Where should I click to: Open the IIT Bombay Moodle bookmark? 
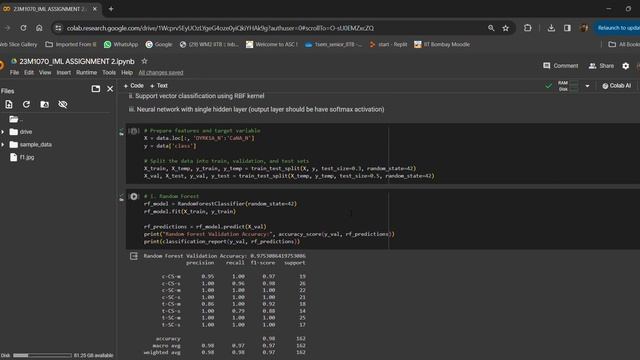point(442,44)
